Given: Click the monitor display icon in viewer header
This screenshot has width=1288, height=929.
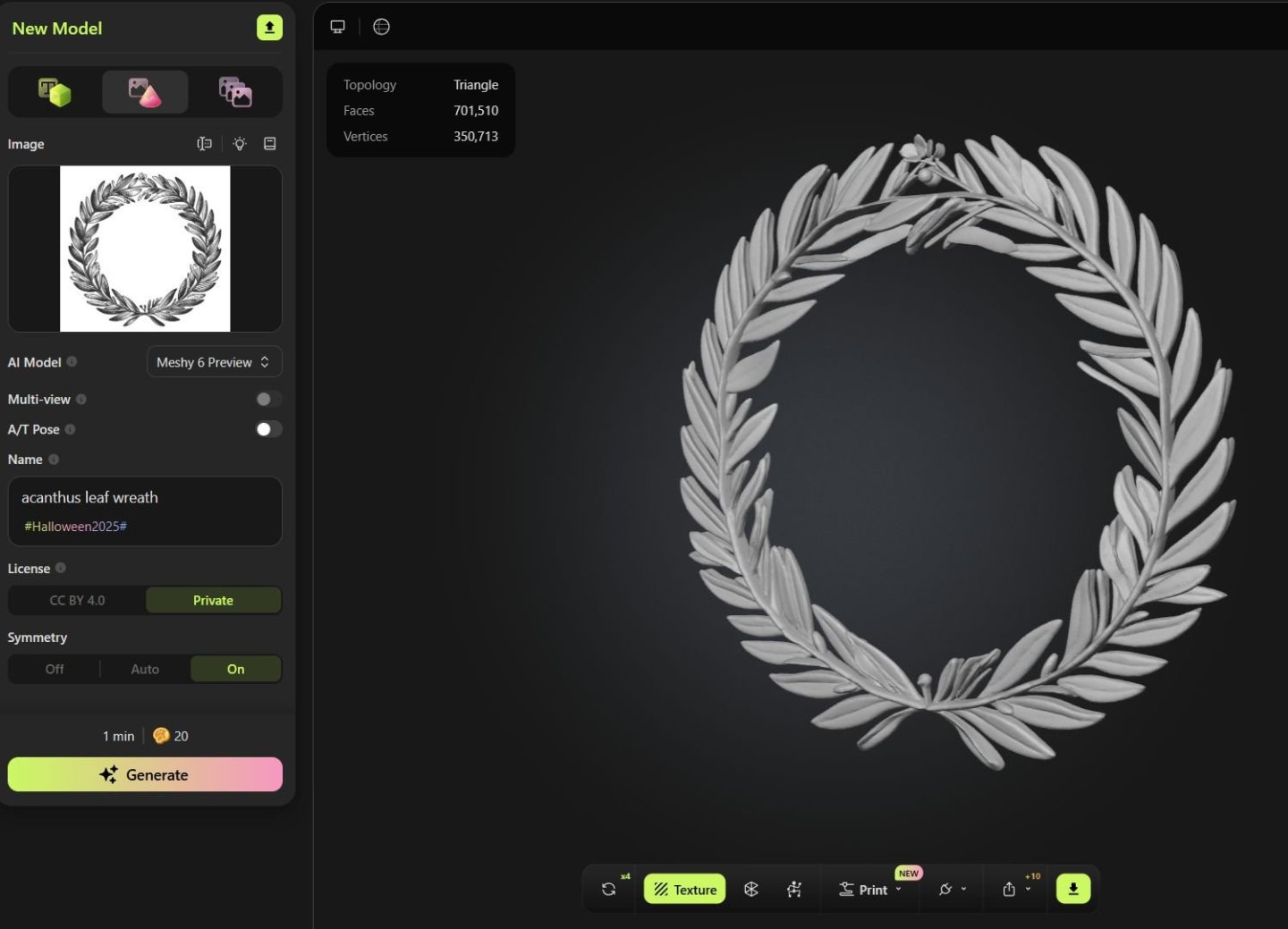Looking at the screenshot, I should 338,27.
